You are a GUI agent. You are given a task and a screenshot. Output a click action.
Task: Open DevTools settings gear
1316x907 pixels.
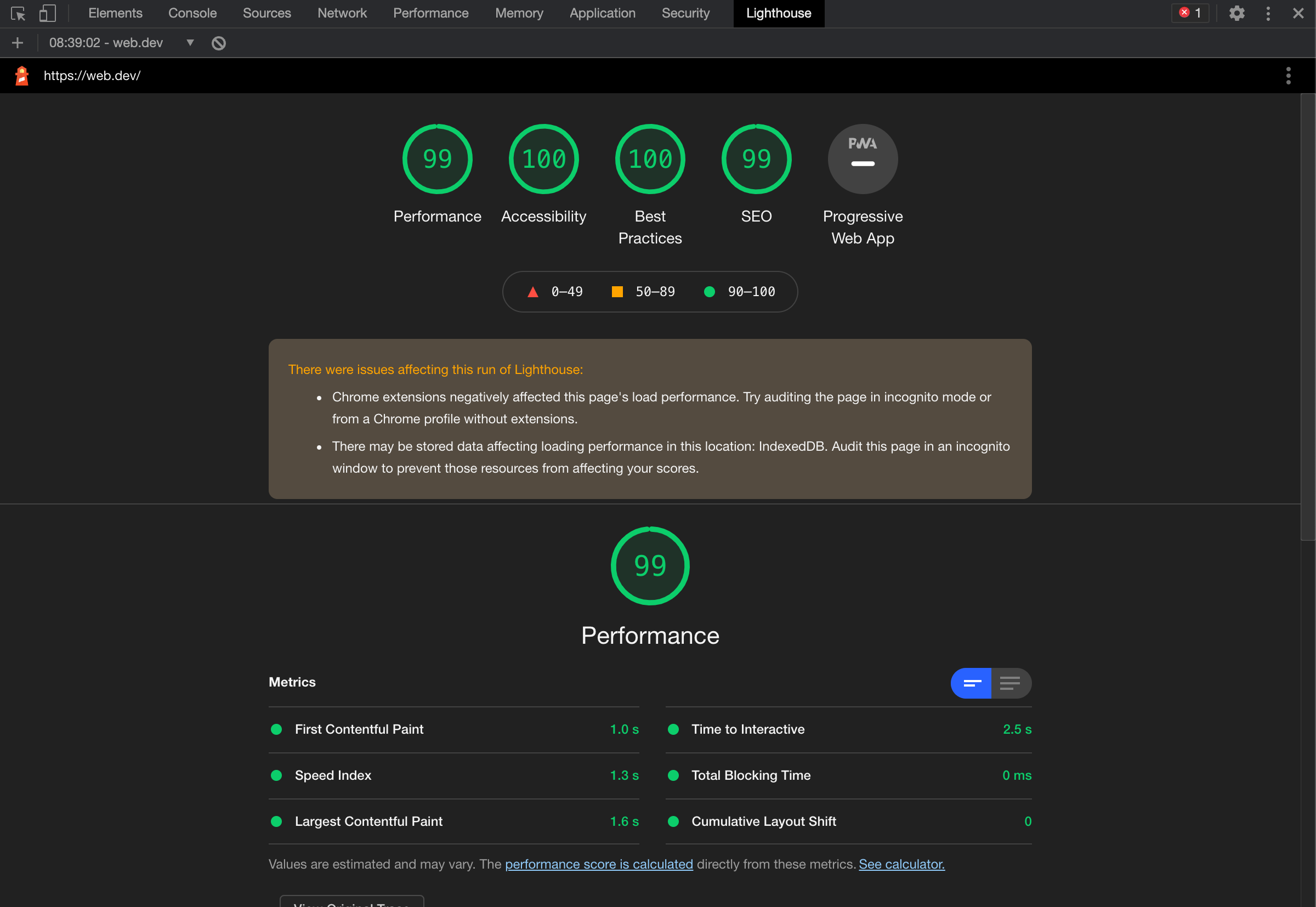click(1236, 13)
